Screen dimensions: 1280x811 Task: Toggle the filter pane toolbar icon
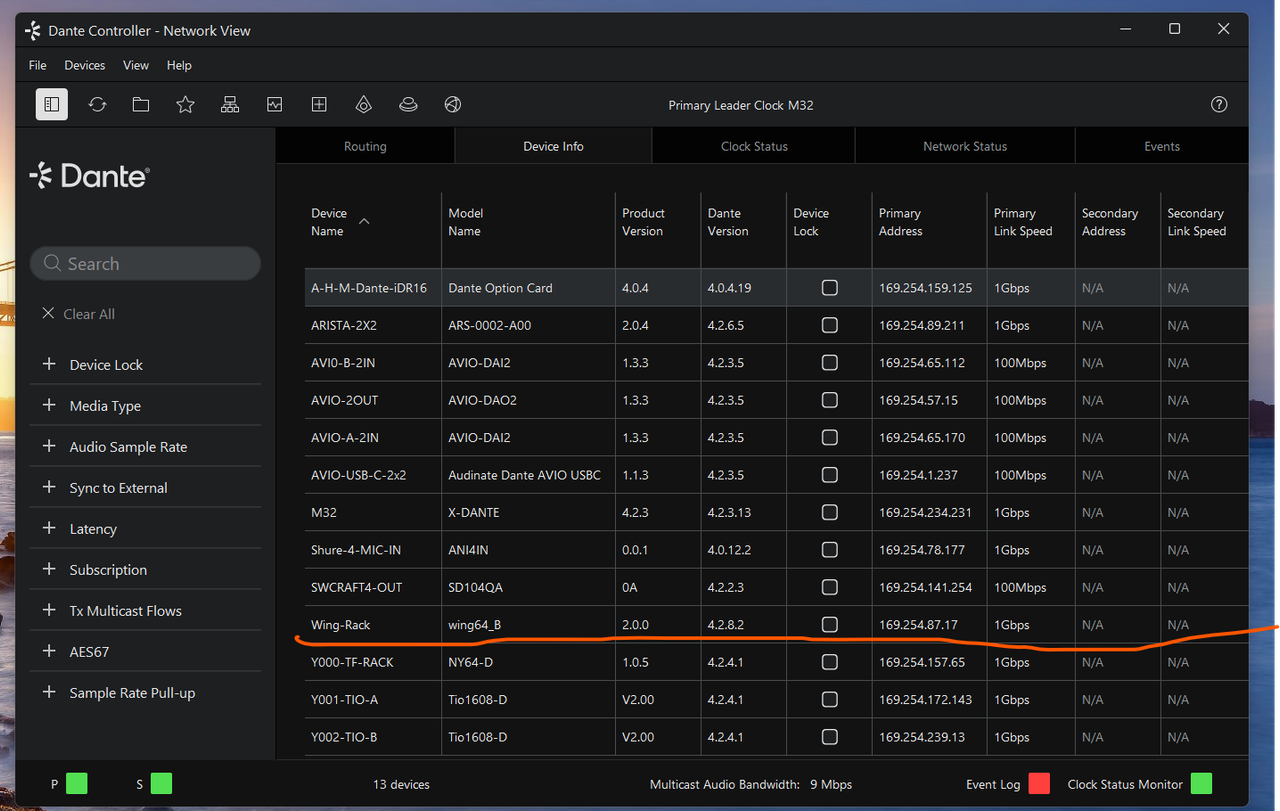pos(52,104)
